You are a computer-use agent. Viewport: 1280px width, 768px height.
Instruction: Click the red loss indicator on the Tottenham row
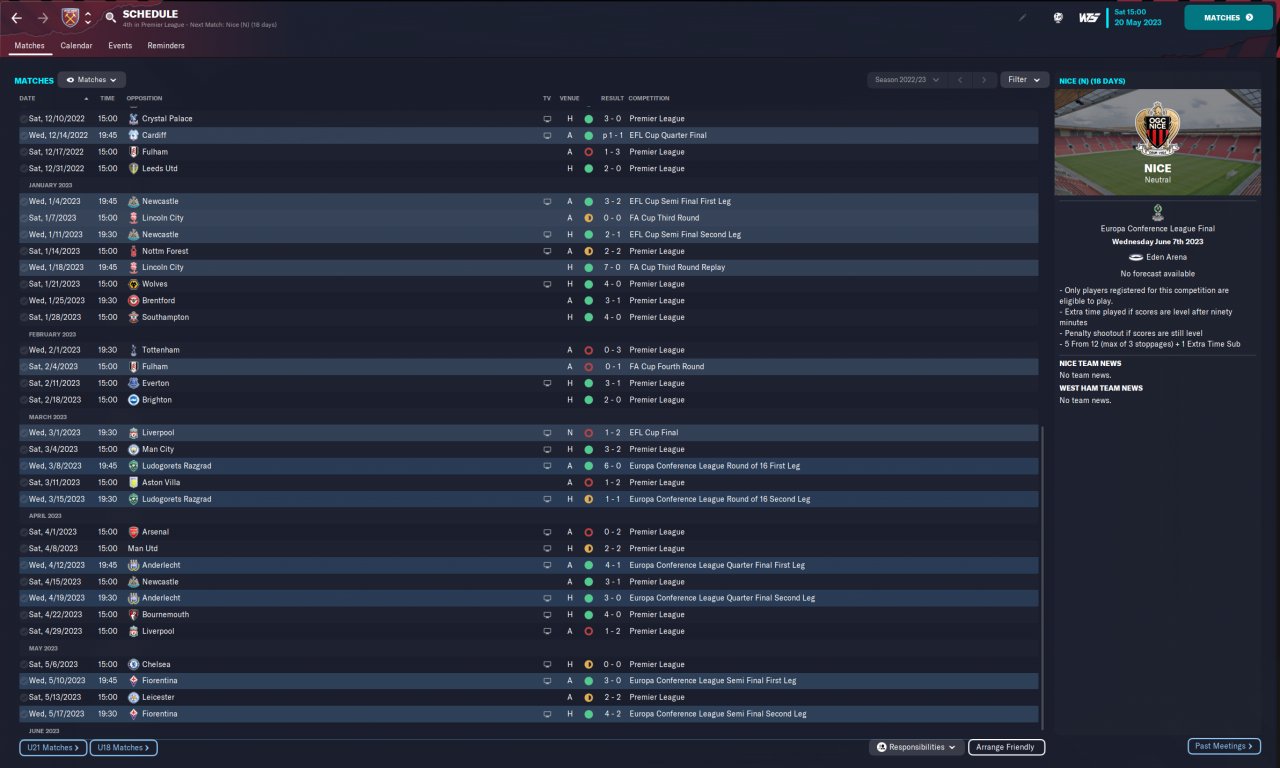(588, 350)
